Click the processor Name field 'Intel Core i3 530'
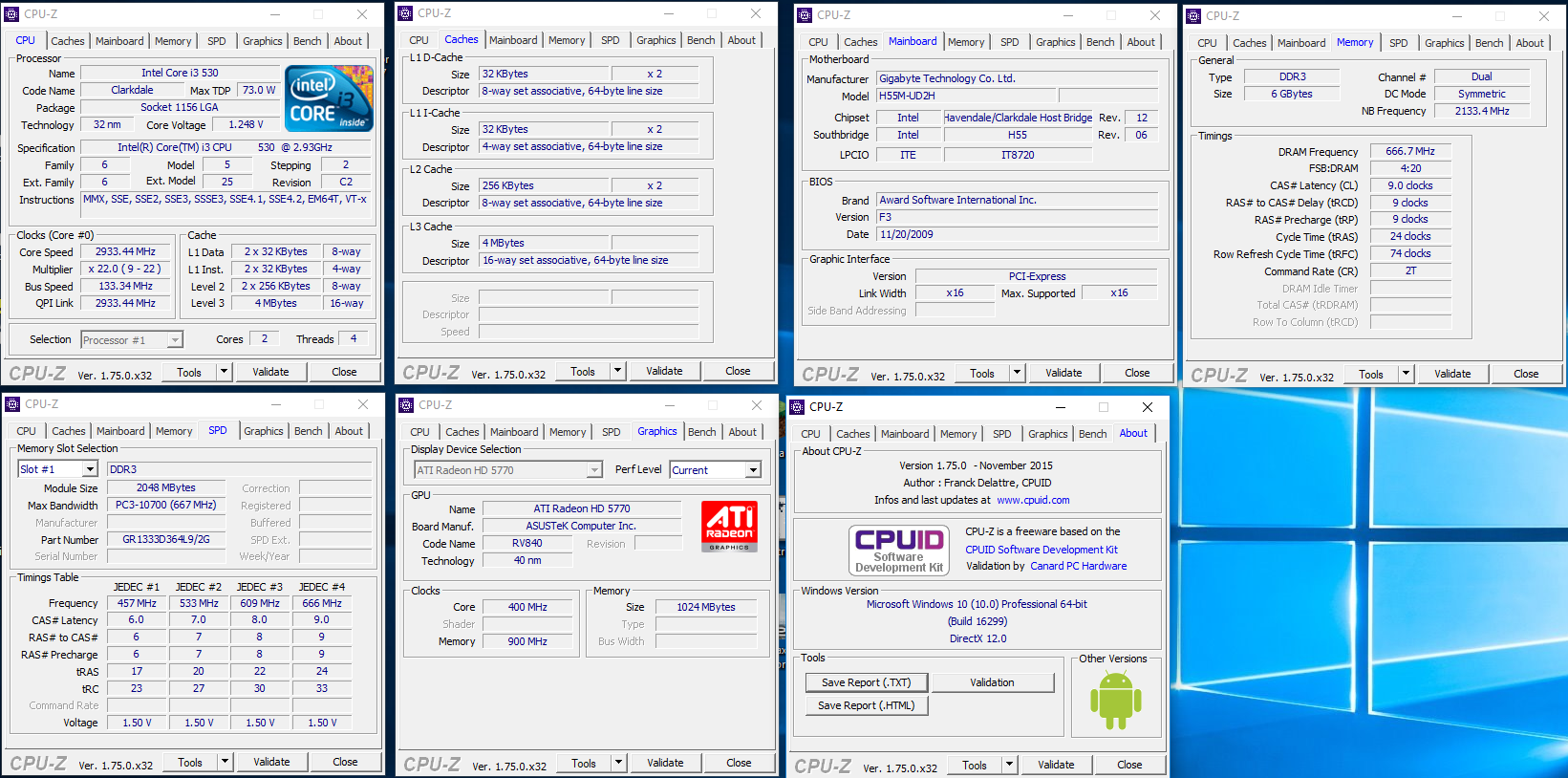 point(180,73)
